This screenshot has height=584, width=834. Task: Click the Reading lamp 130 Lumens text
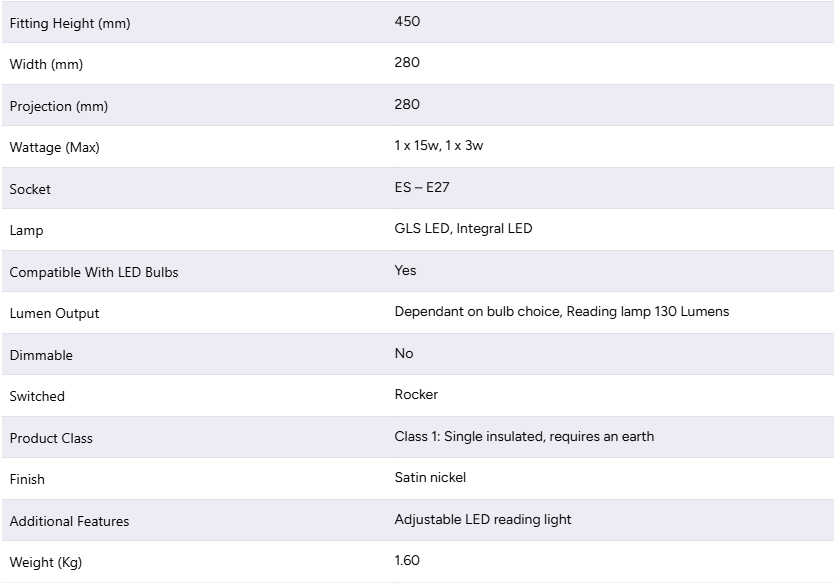tap(647, 312)
